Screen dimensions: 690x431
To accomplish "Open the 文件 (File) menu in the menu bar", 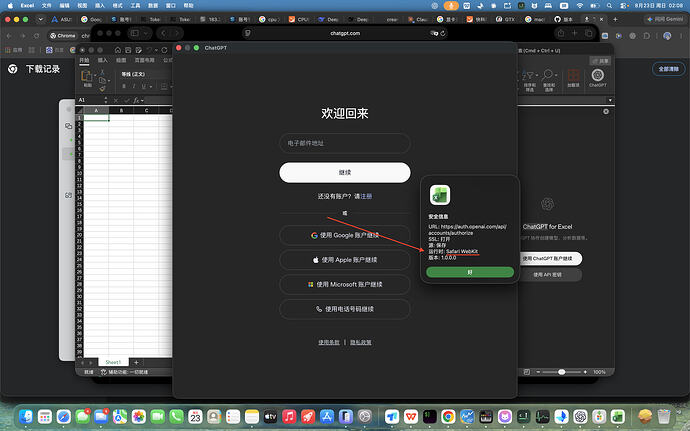I will point(46,6).
